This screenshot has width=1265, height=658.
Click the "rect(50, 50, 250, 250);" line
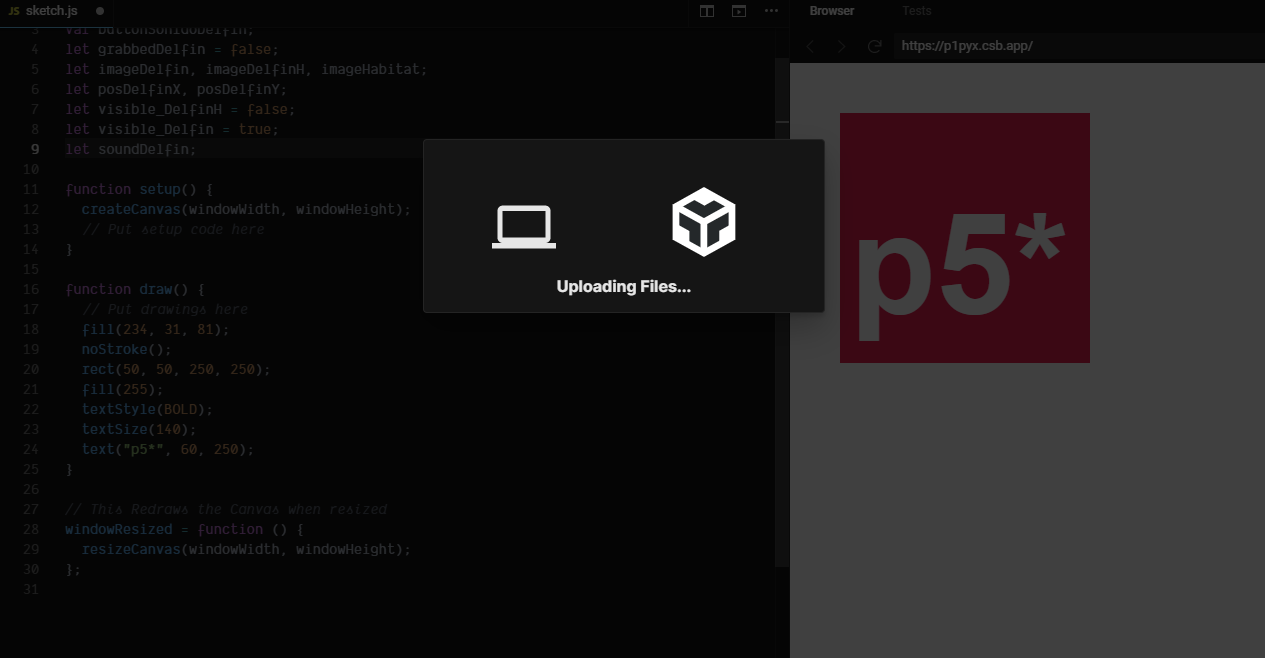click(176, 369)
